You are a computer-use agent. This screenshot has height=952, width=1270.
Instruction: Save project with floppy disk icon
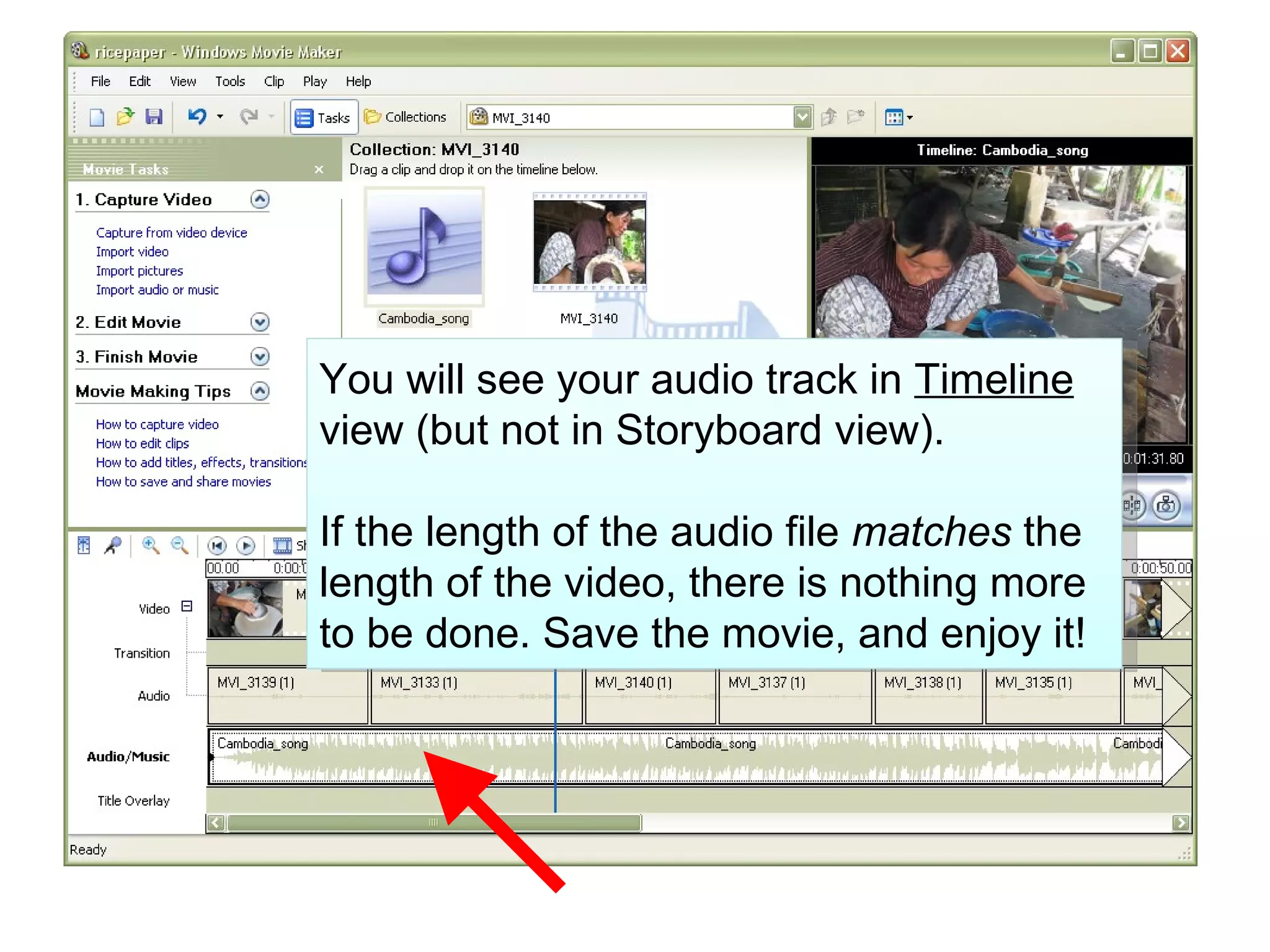pyautogui.click(x=153, y=117)
